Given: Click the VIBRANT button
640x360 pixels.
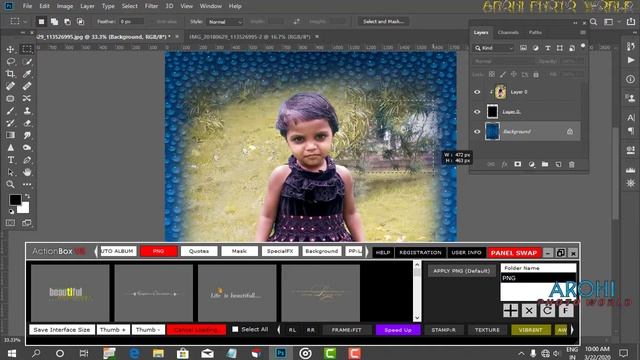Looking at the screenshot, I should 531,330.
